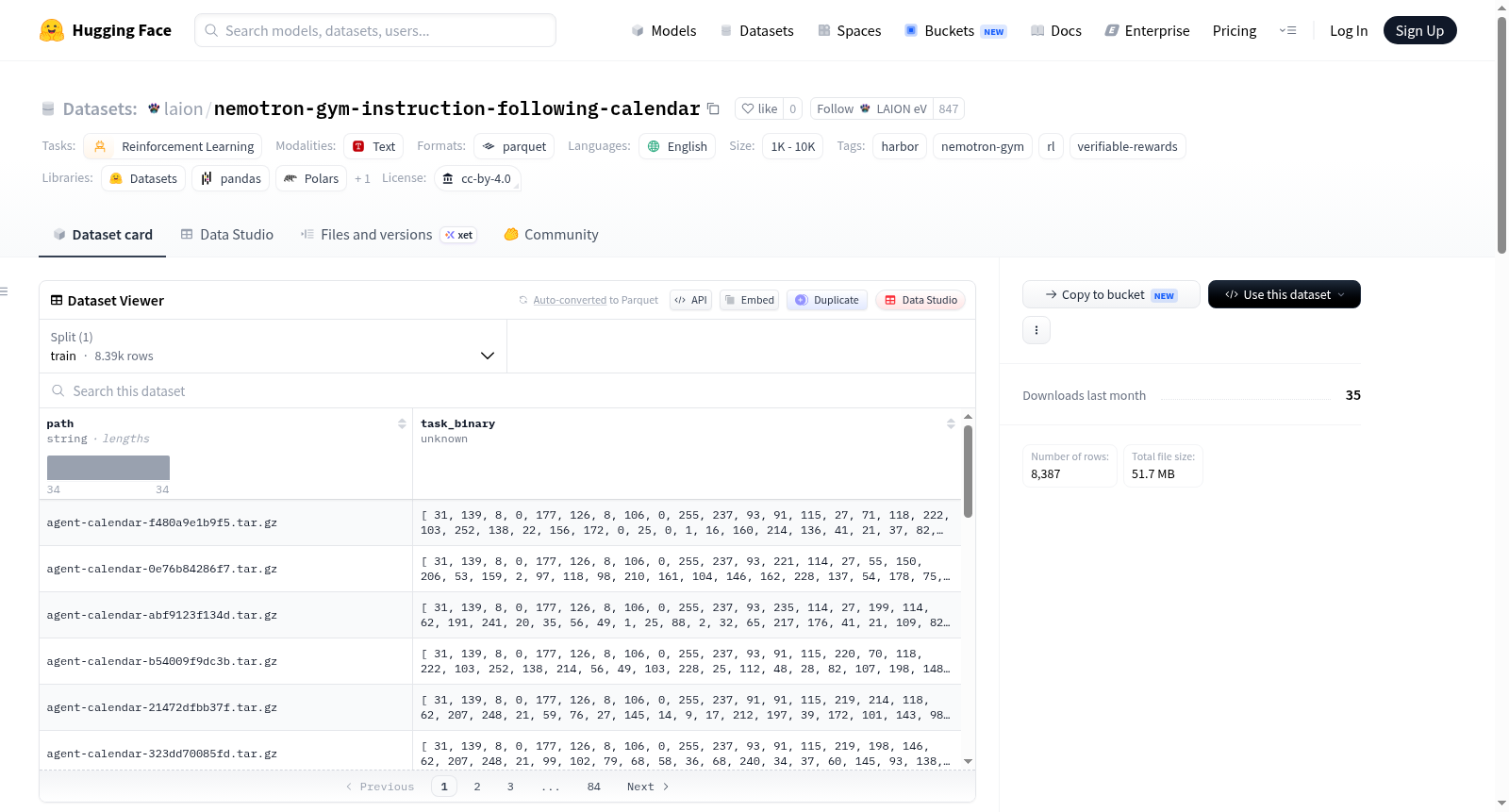The height and width of the screenshot is (812, 1509).
Task: Follow LAION eV organization
Action: 871,108
